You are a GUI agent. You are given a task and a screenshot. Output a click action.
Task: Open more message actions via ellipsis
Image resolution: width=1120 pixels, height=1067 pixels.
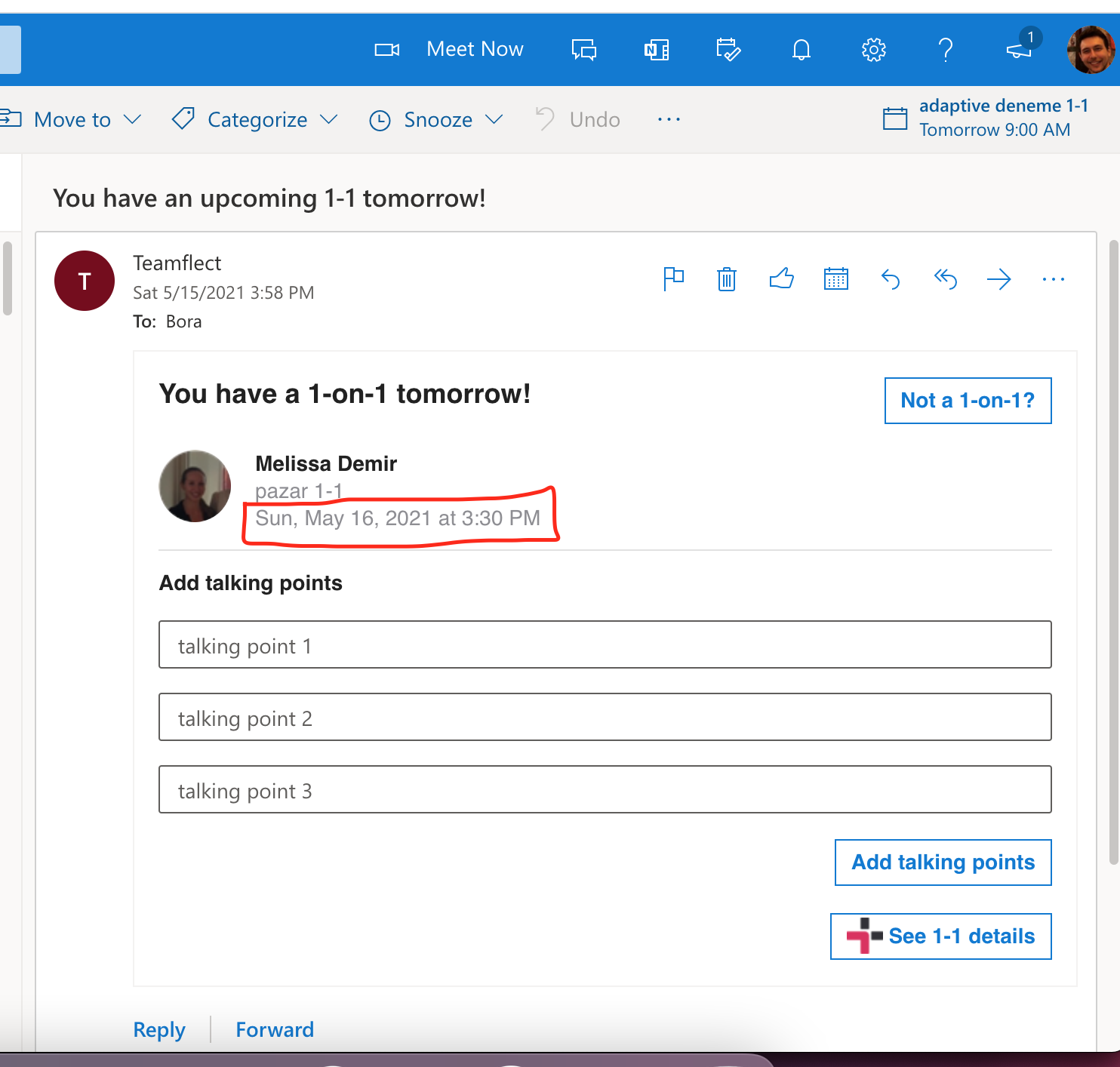point(1054,278)
